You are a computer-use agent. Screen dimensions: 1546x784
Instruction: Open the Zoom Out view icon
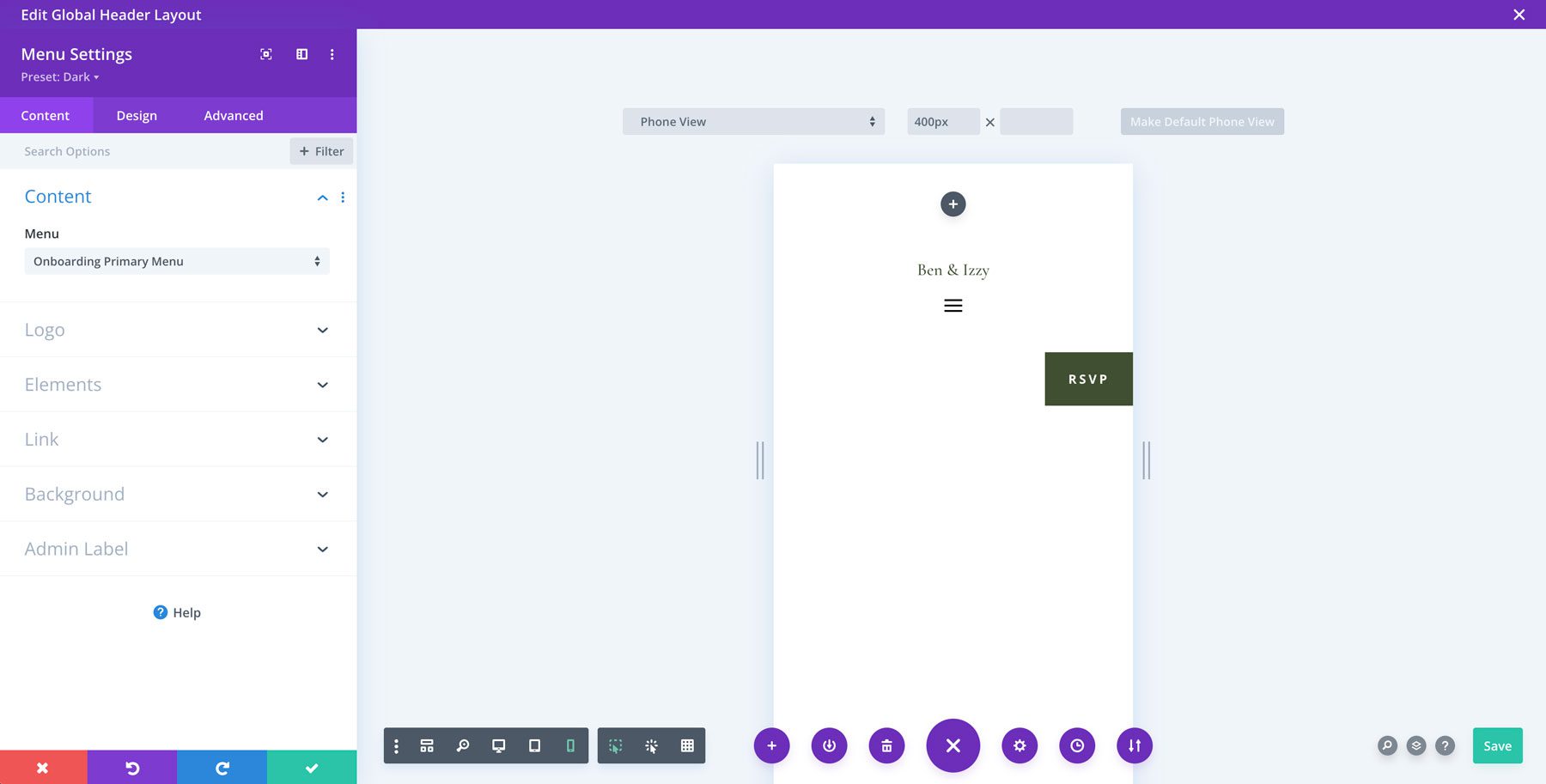click(x=463, y=745)
